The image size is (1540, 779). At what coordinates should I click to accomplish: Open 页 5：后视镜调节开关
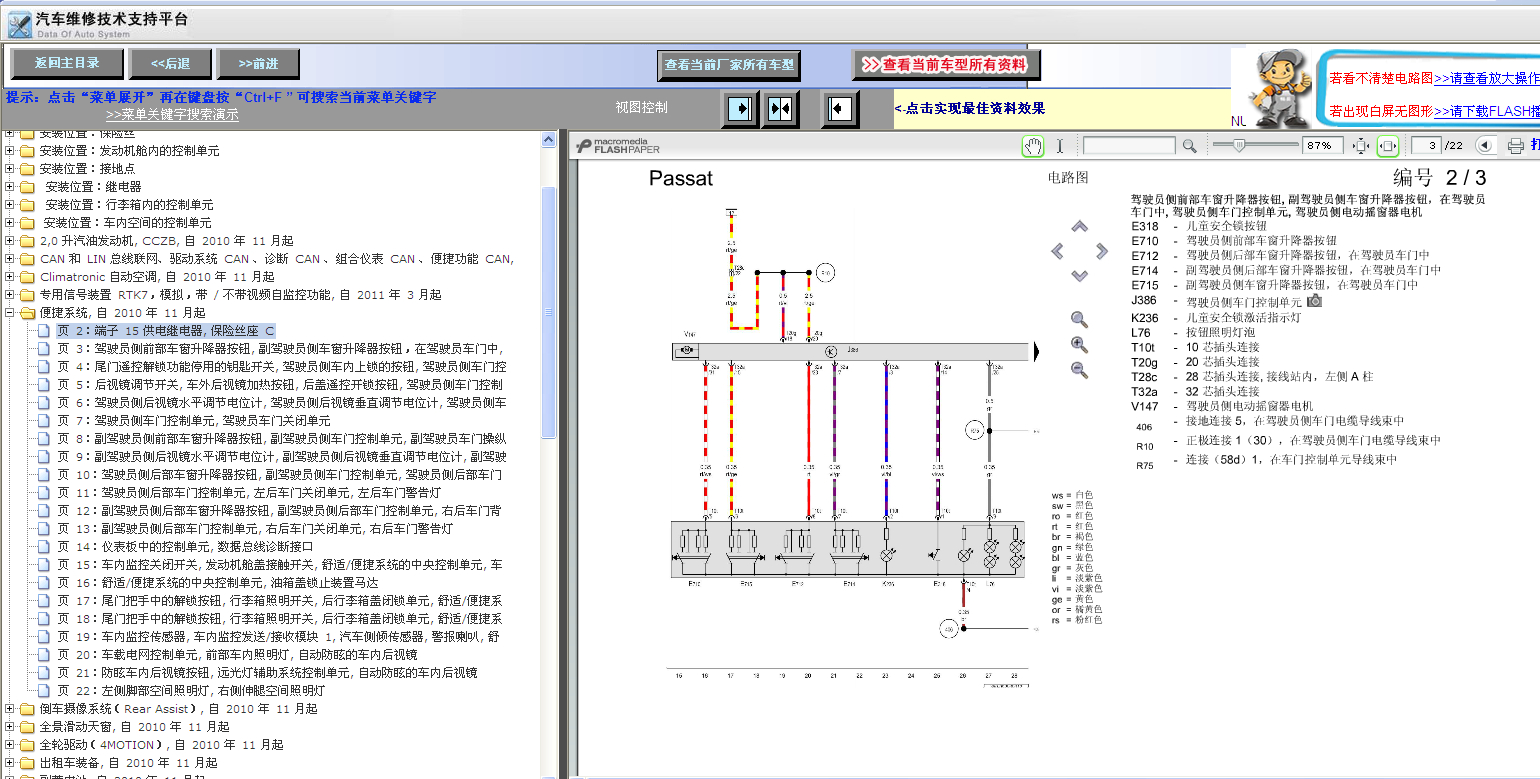click(x=280, y=384)
